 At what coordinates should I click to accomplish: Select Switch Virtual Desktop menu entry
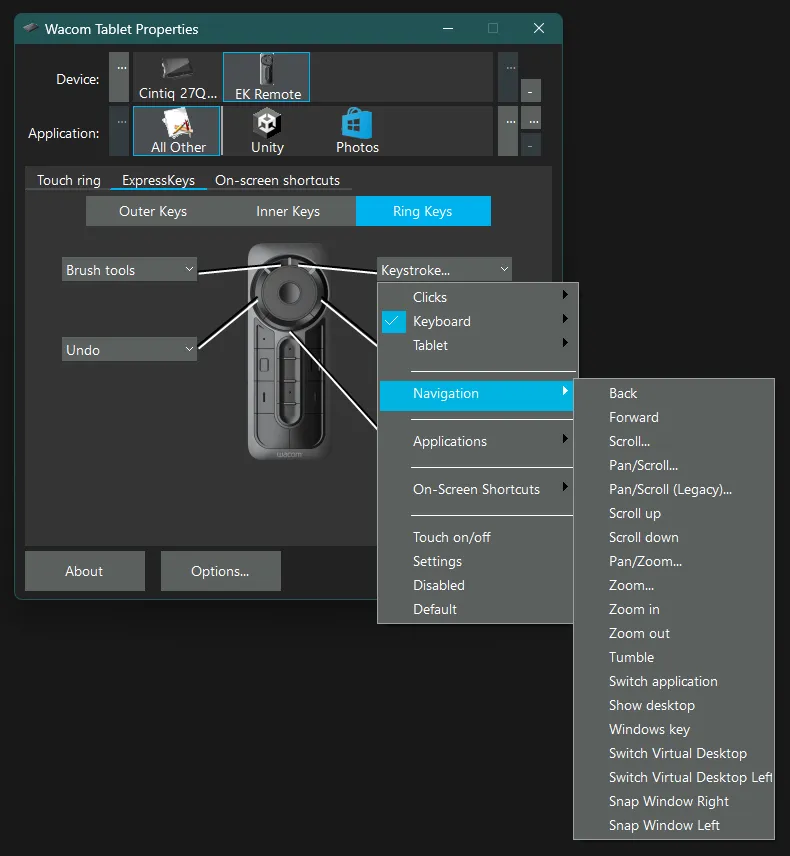(x=674, y=753)
